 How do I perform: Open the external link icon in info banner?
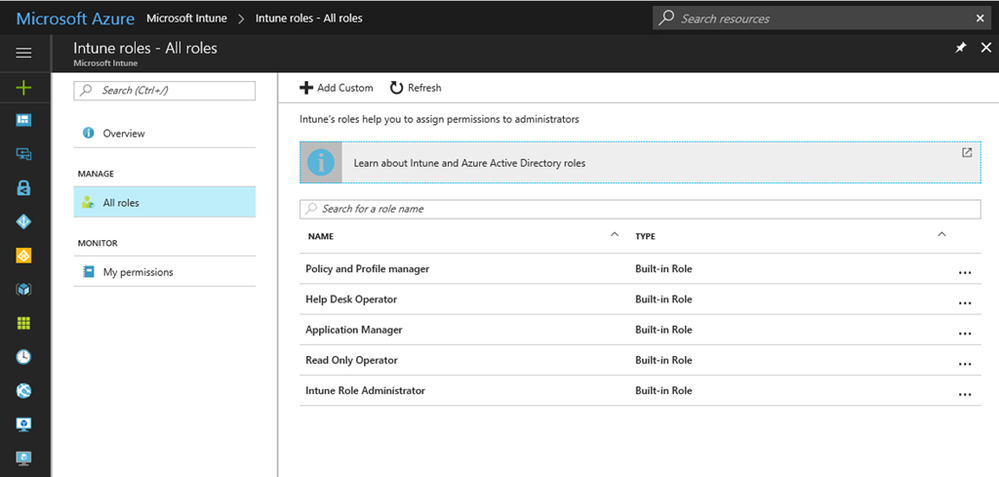click(x=967, y=153)
